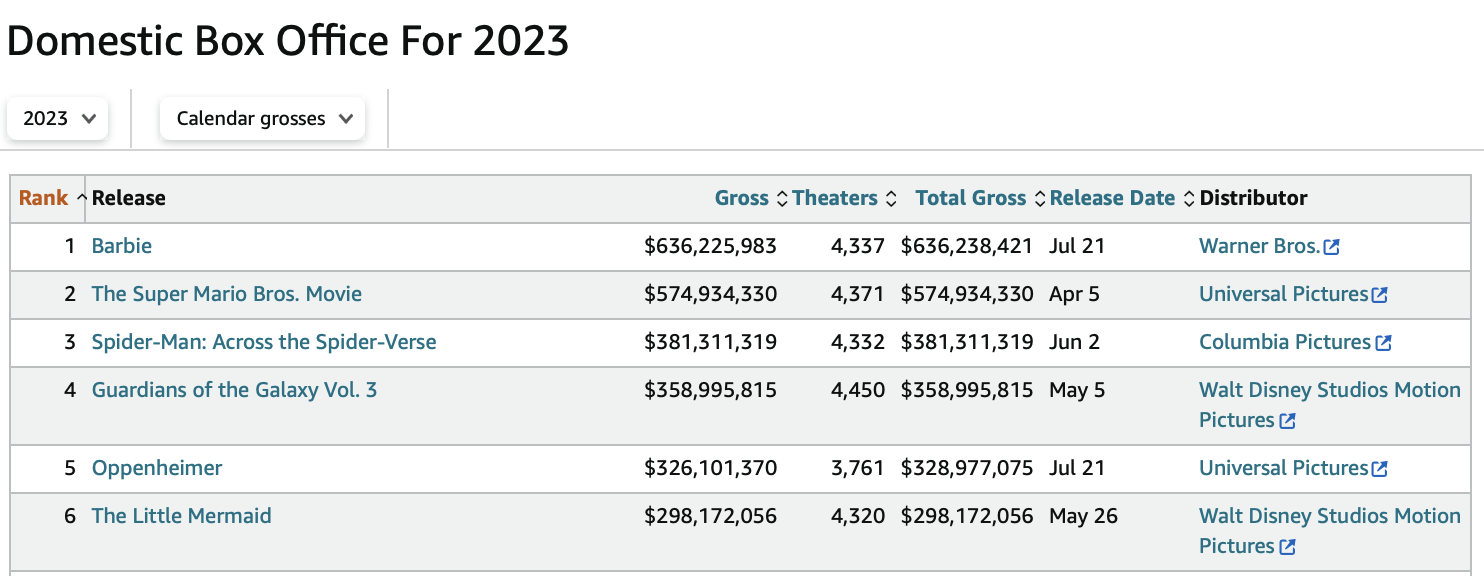Open Columbia Pictures distributor link

click(1284, 342)
